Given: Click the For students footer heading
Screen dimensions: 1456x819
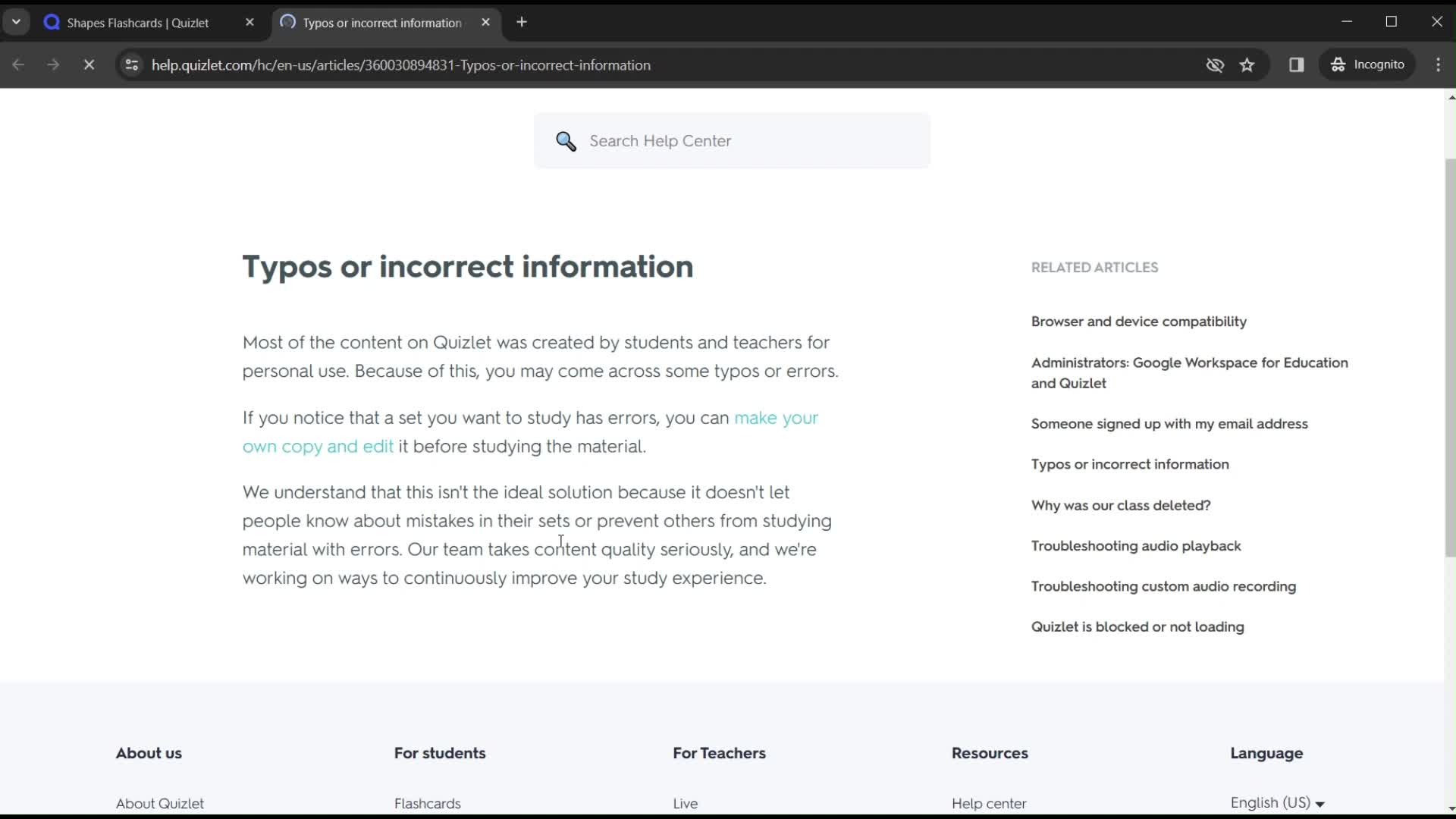Looking at the screenshot, I should click(440, 753).
